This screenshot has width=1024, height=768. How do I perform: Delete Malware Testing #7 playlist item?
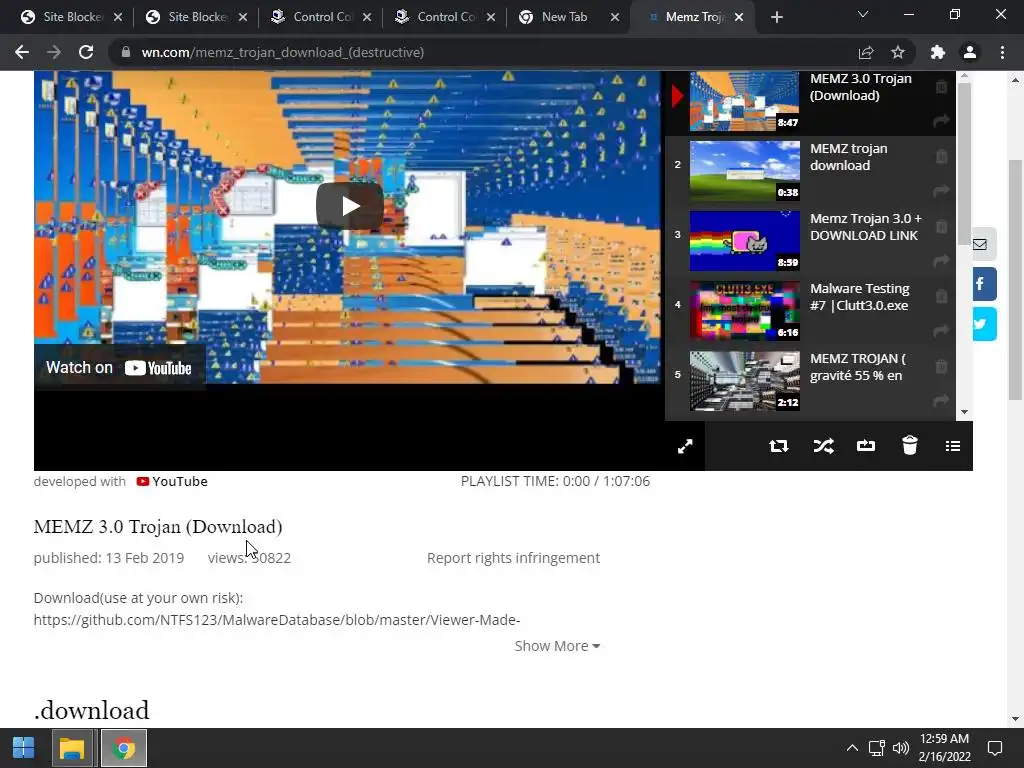(941, 296)
